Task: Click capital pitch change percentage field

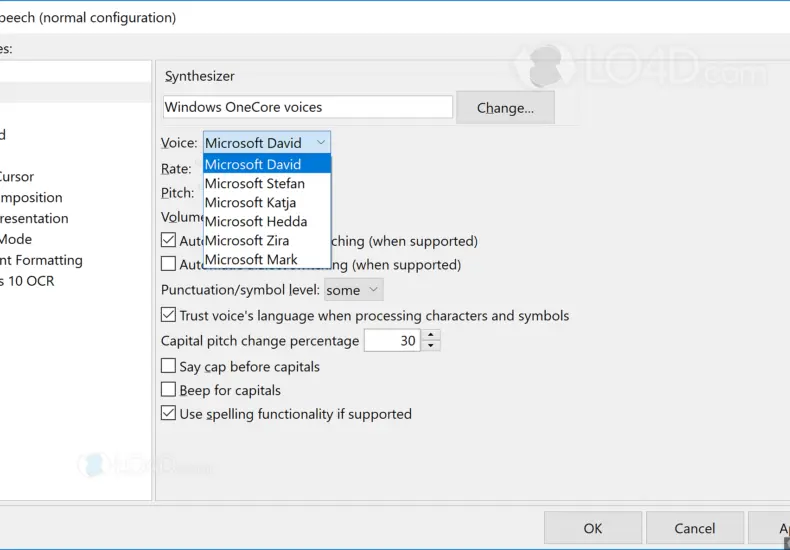Action: coord(392,340)
